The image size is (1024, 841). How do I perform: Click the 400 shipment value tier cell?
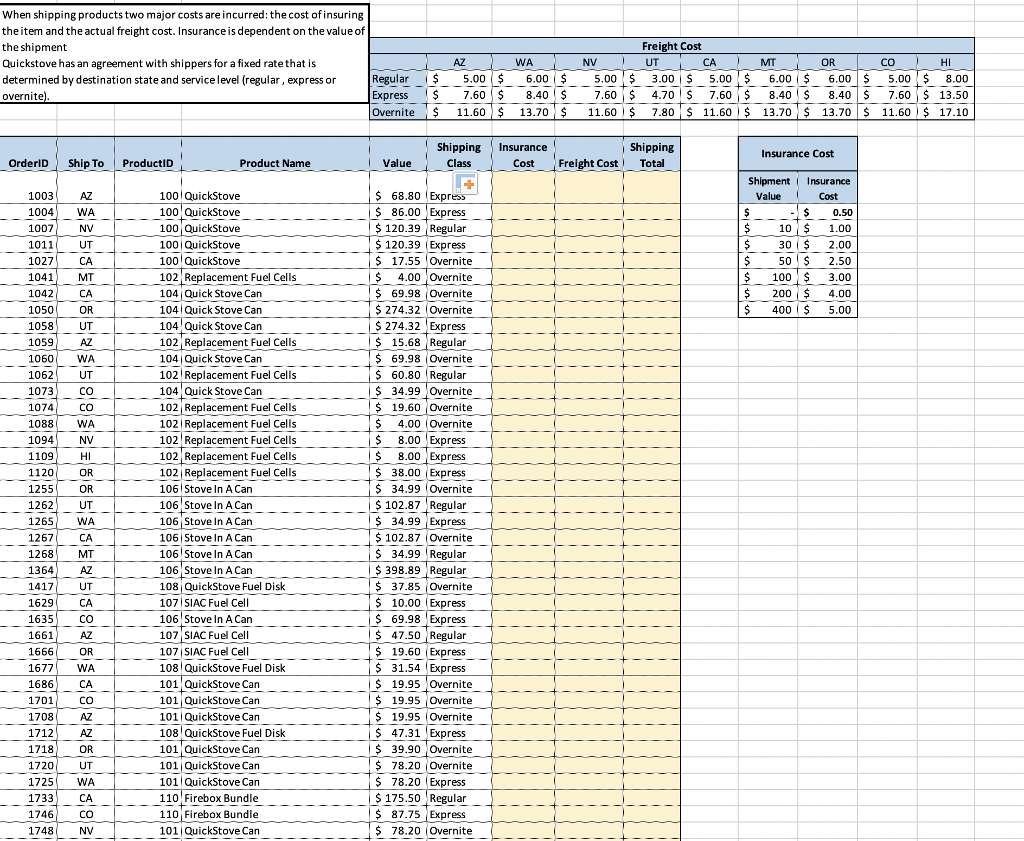point(769,310)
